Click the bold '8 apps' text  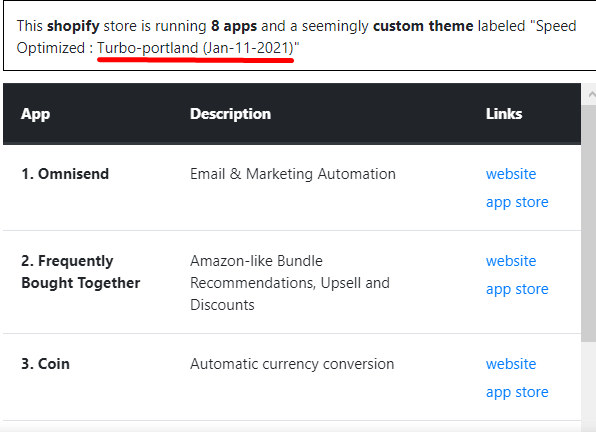(234, 26)
